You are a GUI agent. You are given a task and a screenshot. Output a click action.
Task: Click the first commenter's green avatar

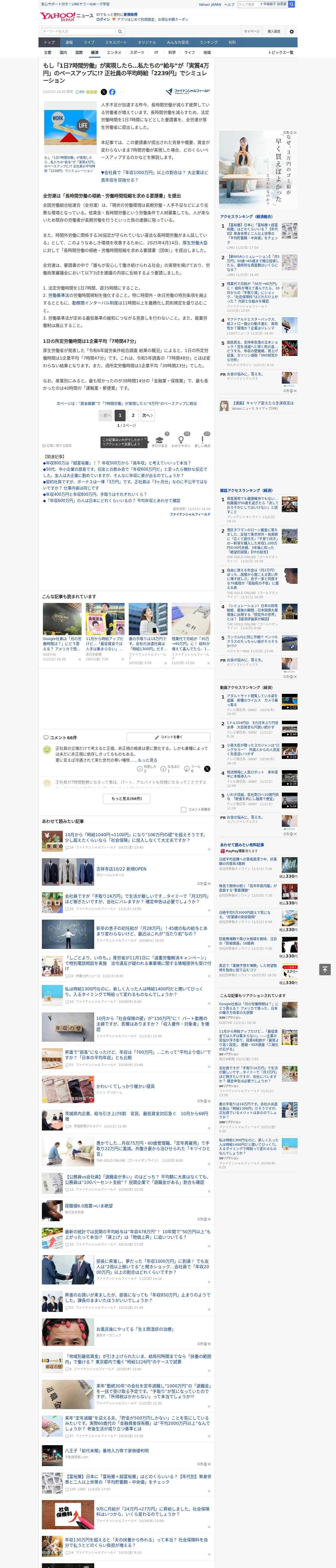(x=47, y=751)
